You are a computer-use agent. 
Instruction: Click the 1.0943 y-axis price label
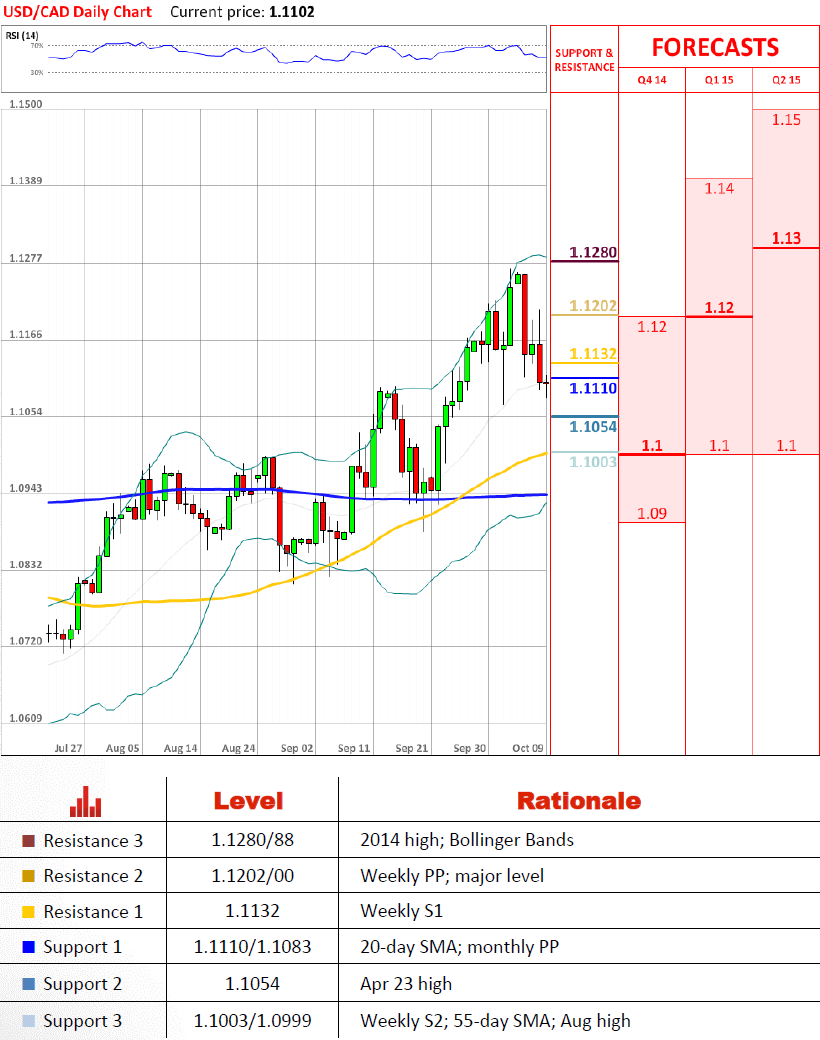pos(26,488)
